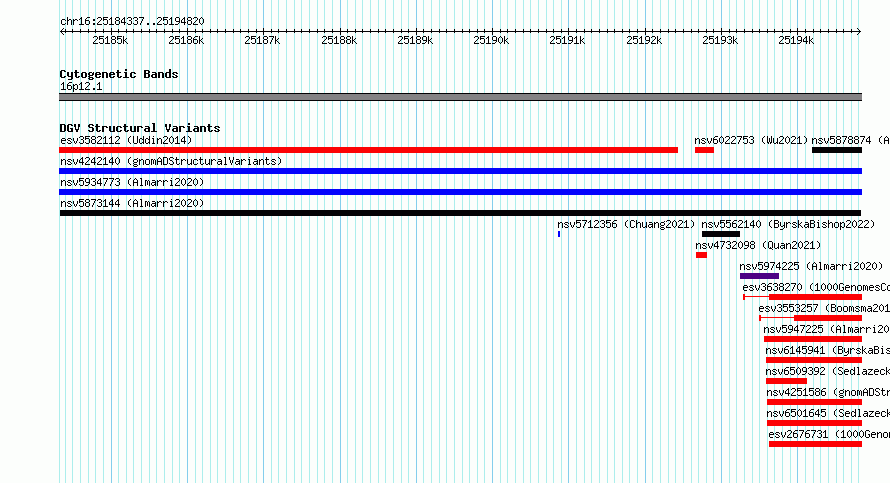
Task: Open the nsv5878874 variant label
Action: click(x=850, y=140)
